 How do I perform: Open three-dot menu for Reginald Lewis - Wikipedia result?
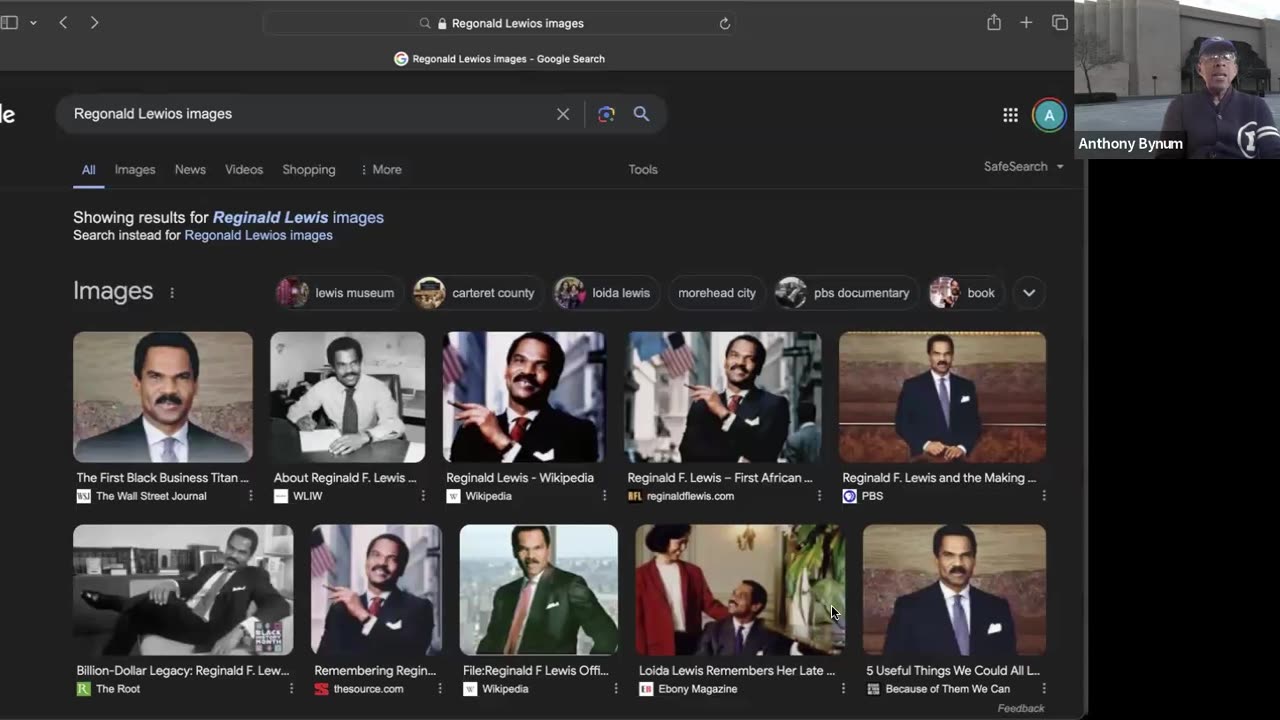tap(604, 496)
